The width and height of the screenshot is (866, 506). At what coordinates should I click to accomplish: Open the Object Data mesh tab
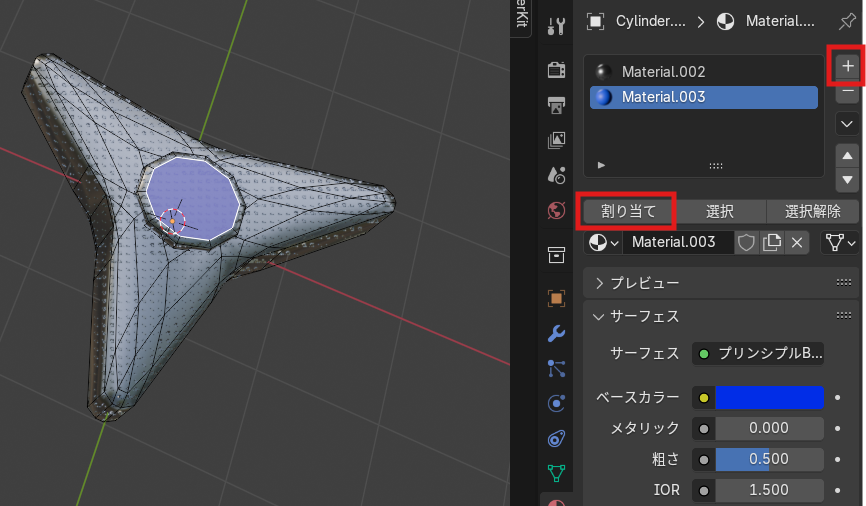click(x=556, y=473)
